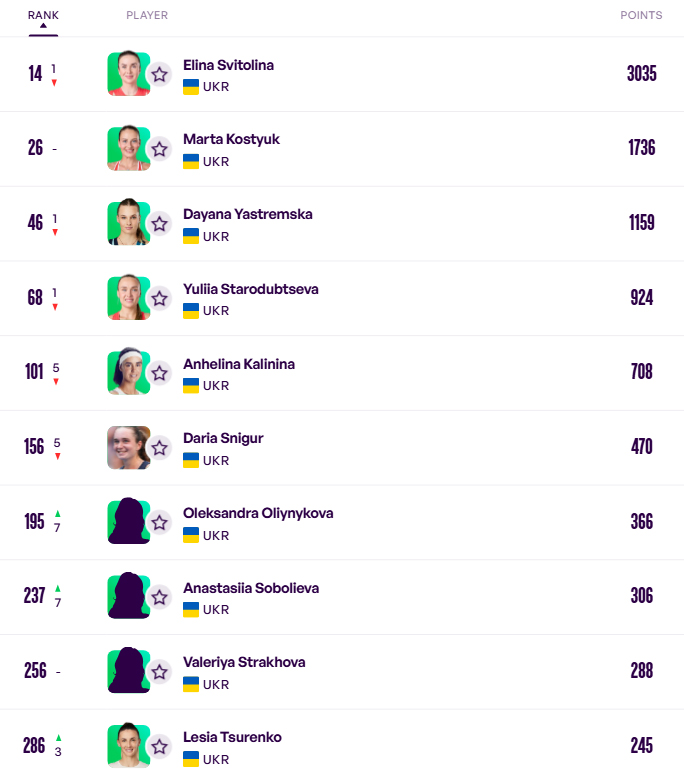Click star icon next to Lesia Tsurenko
Viewport: 684px width, 779px height.
point(159,746)
